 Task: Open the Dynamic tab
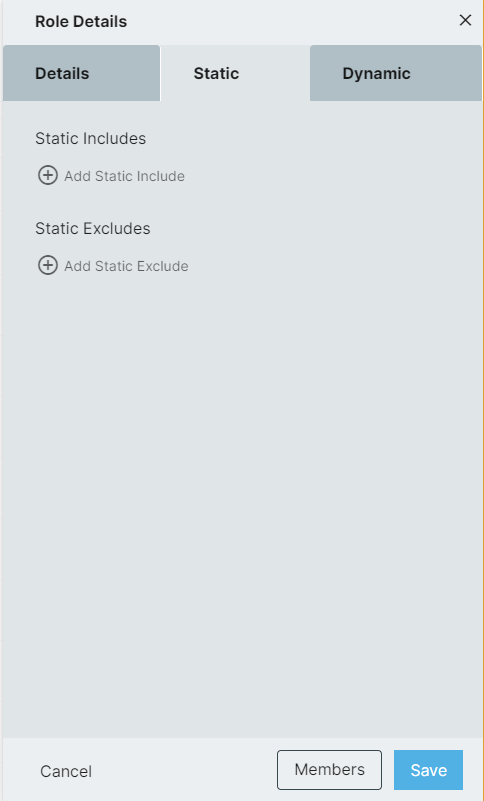(396, 73)
